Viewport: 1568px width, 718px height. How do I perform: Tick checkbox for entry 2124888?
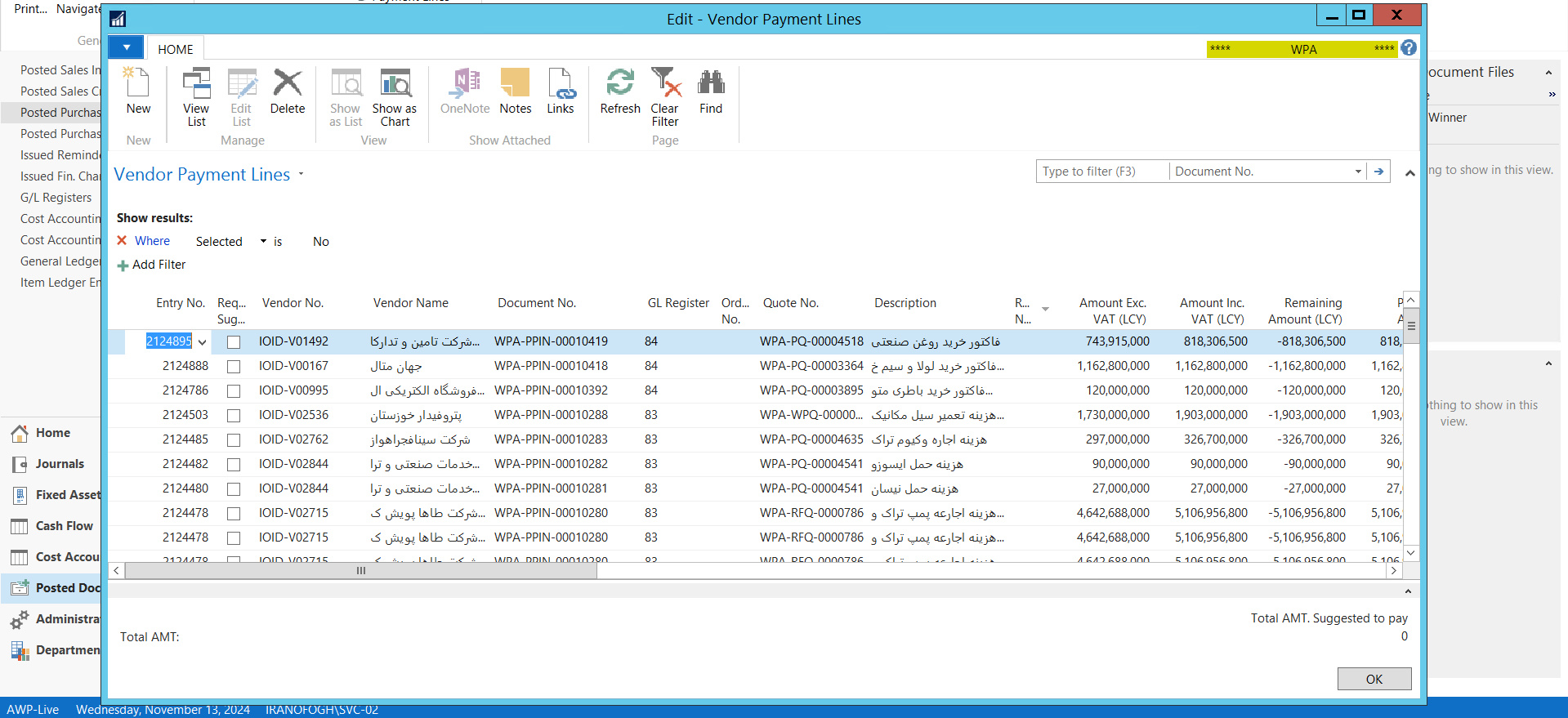(234, 367)
